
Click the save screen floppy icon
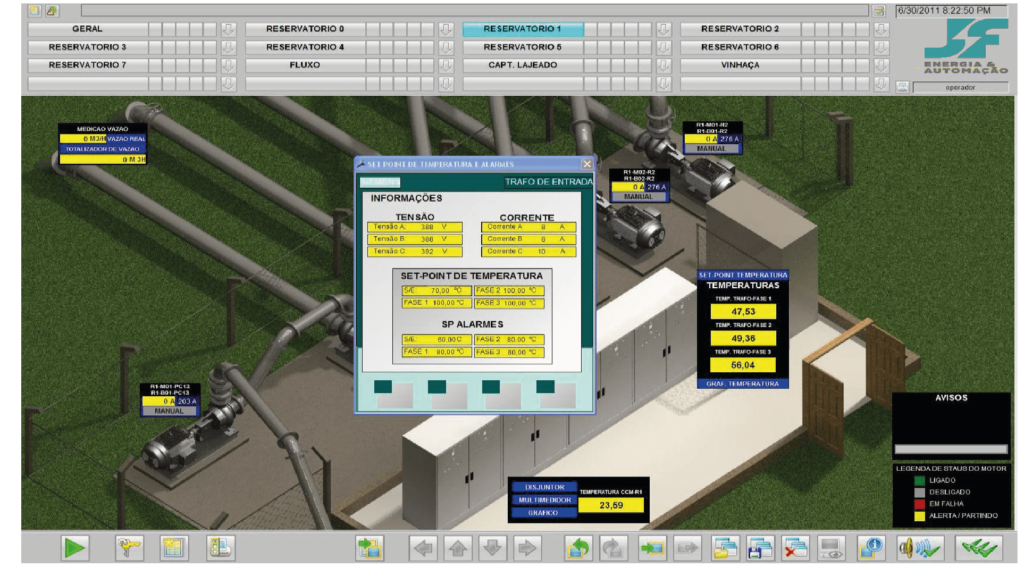pyautogui.click(x=759, y=548)
